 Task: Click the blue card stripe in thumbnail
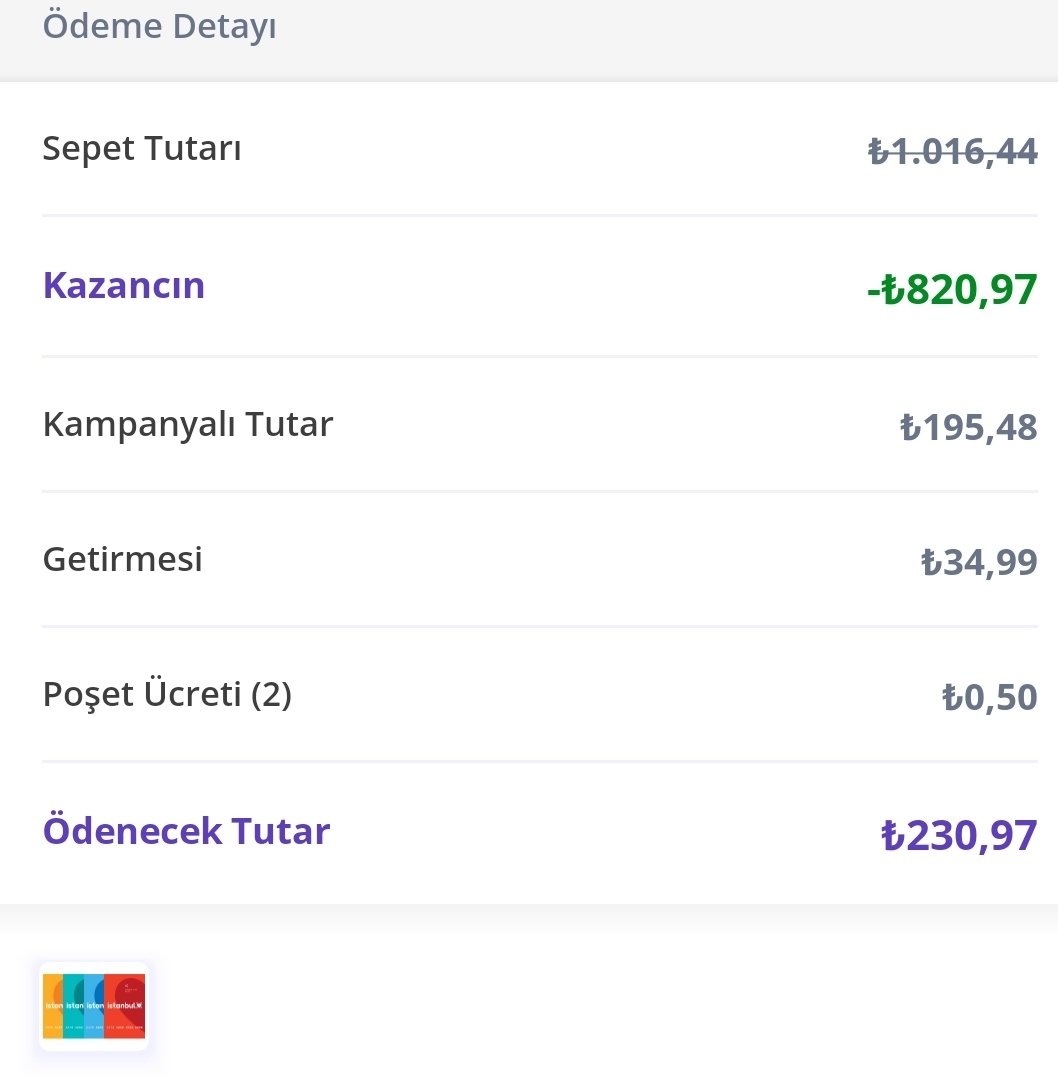[94, 1005]
